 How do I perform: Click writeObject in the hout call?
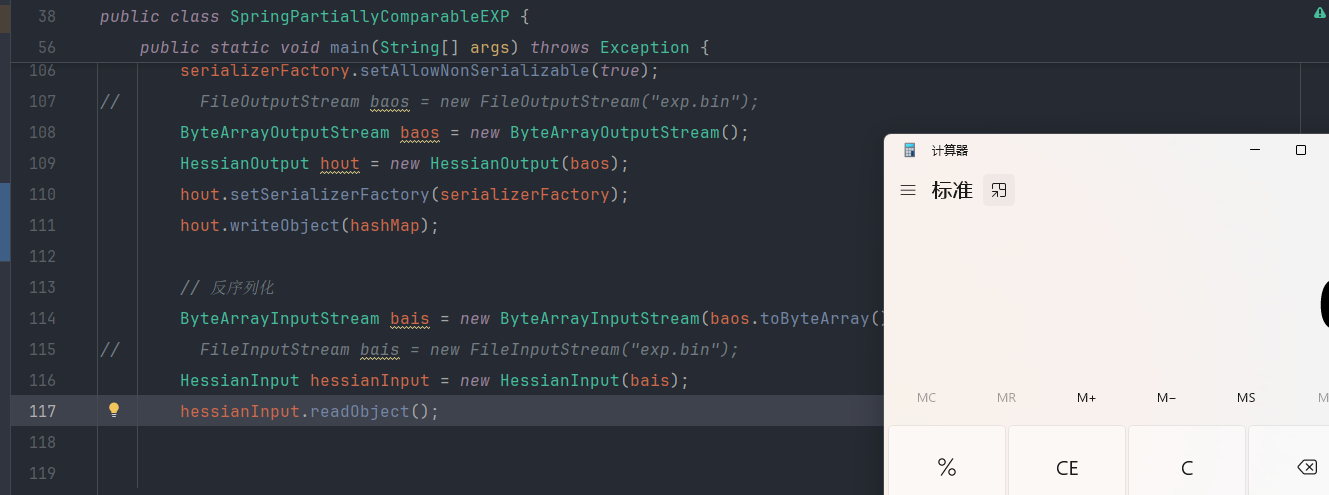[x=285, y=225]
